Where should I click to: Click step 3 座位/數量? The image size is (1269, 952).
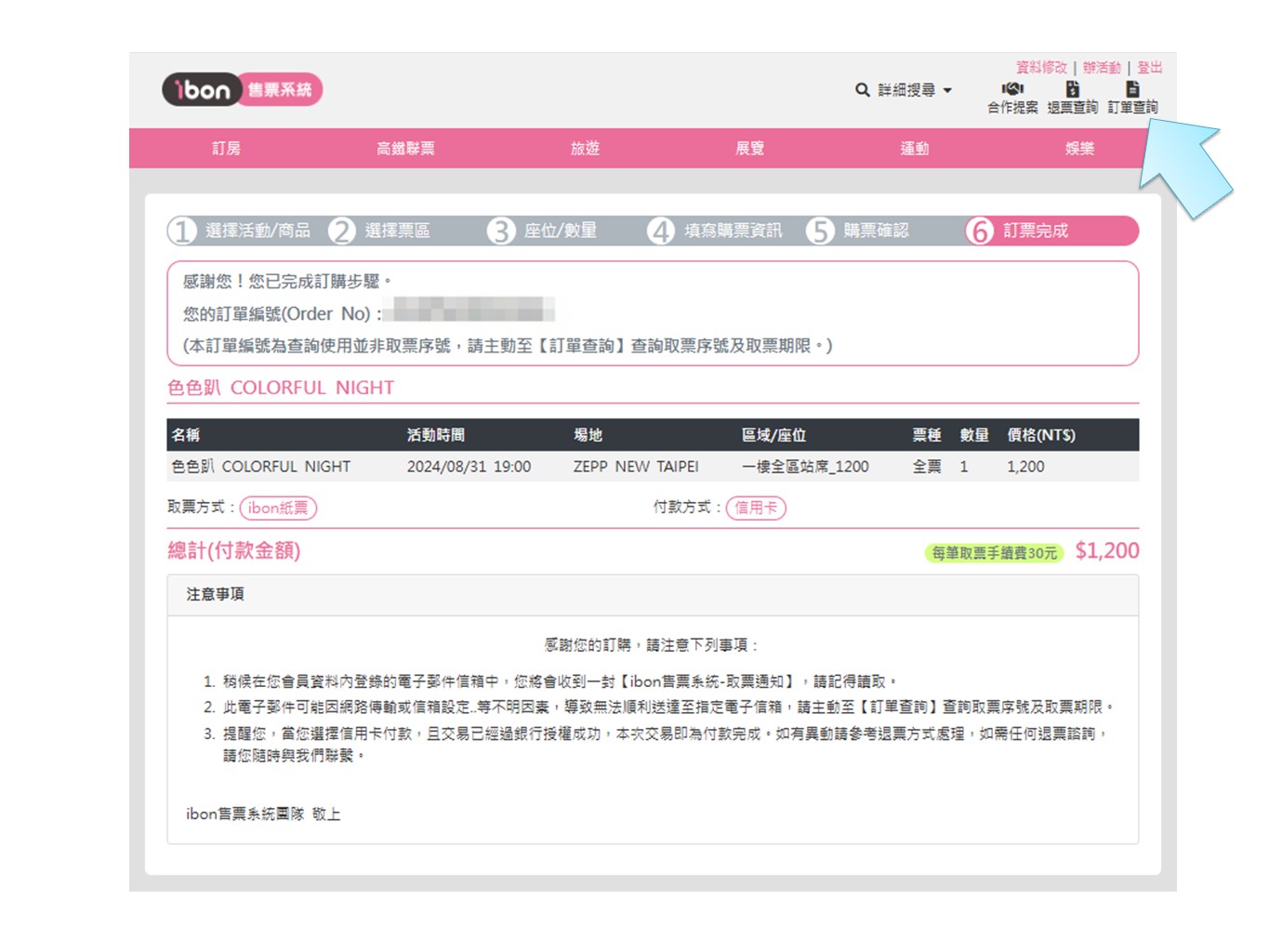tap(543, 231)
